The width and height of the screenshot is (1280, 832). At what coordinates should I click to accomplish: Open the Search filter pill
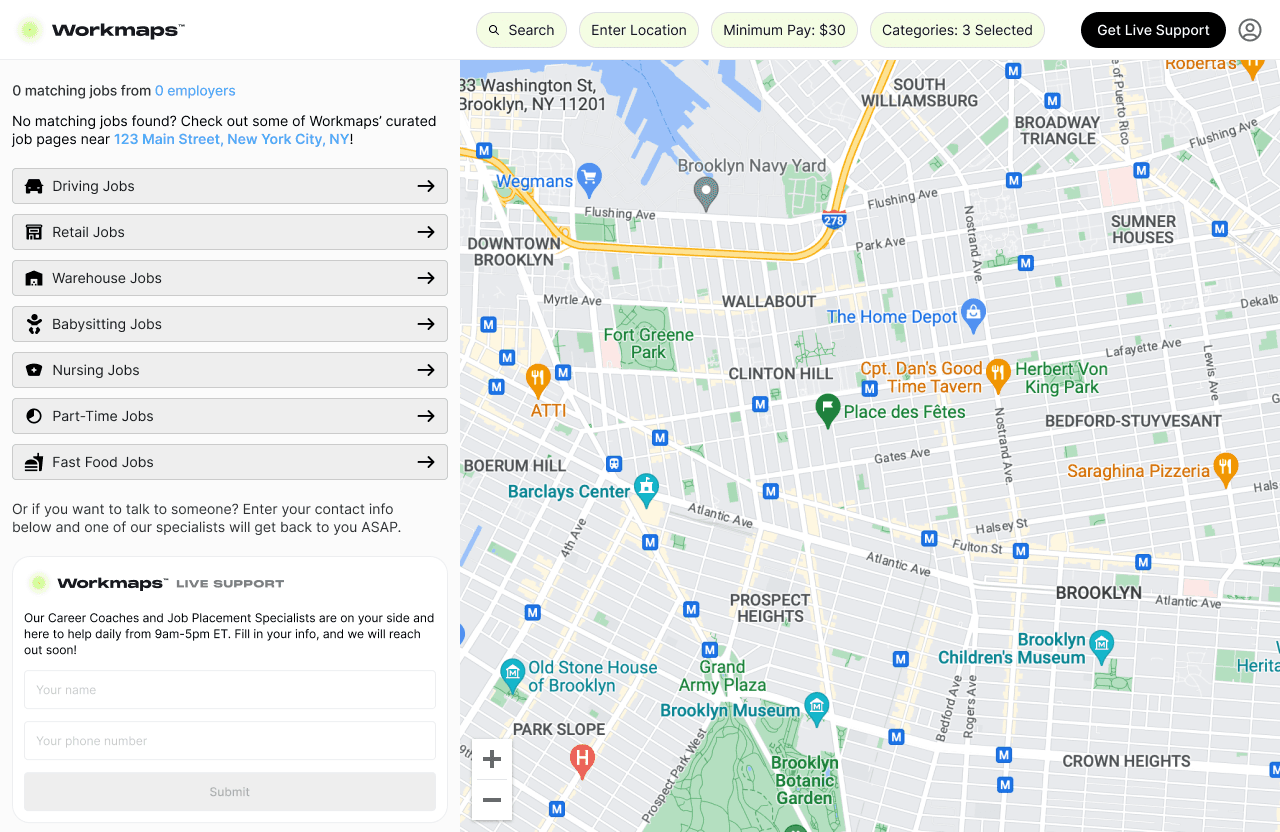(x=521, y=30)
